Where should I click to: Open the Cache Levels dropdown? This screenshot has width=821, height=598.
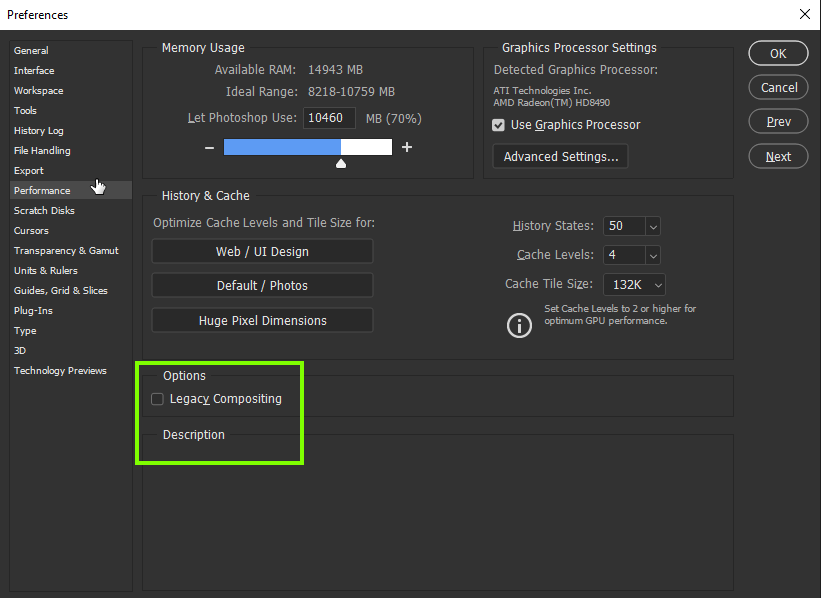(652, 255)
